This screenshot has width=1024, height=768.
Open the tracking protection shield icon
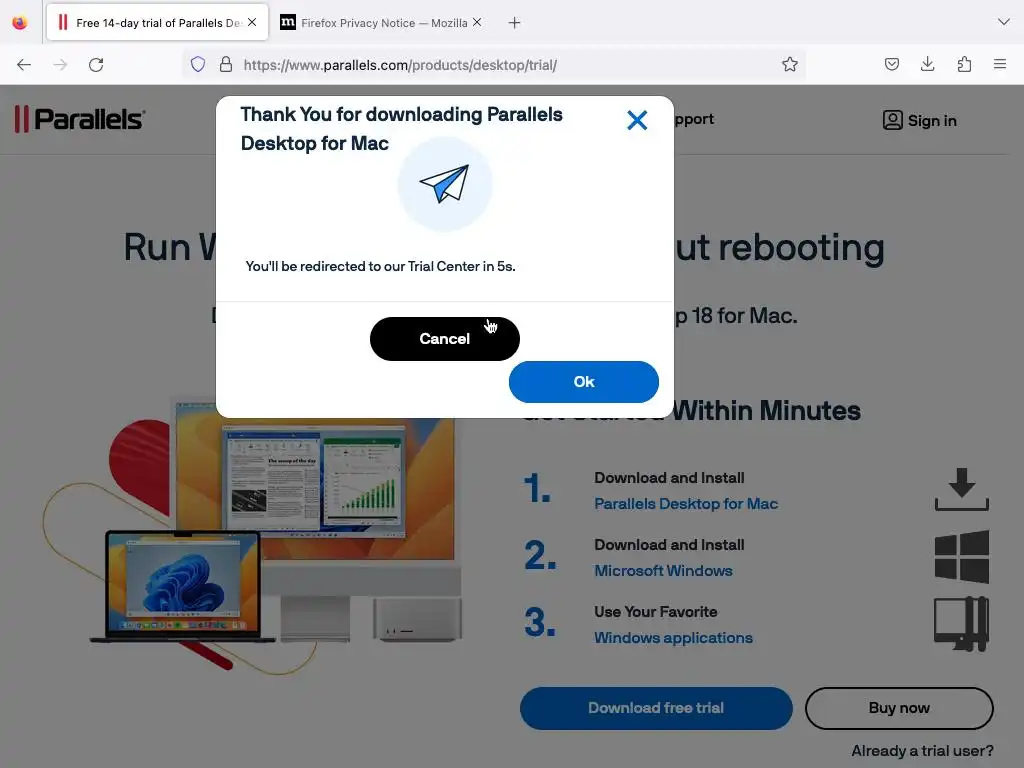click(x=198, y=64)
